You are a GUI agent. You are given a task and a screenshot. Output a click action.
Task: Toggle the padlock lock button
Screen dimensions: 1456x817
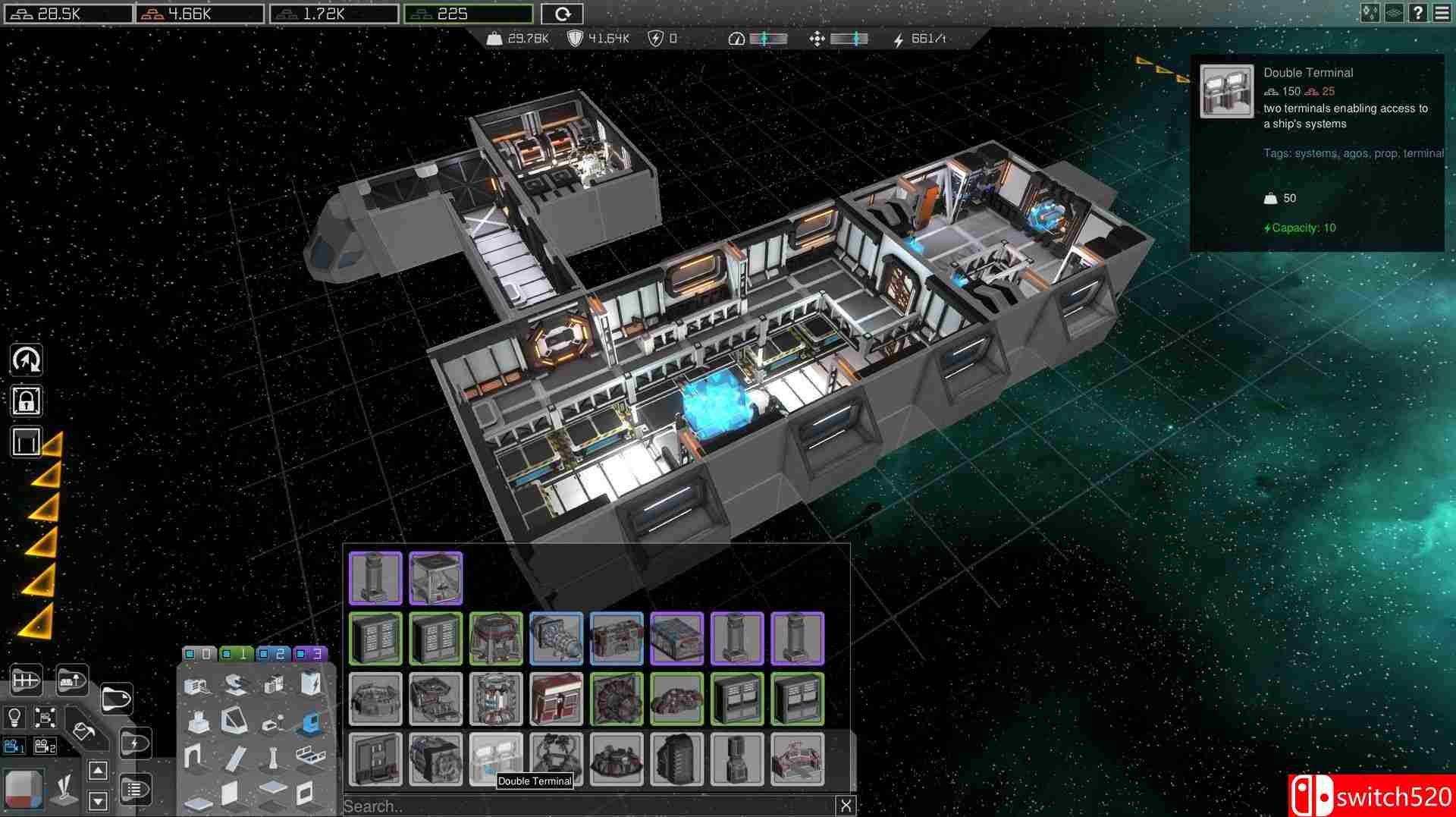point(26,401)
